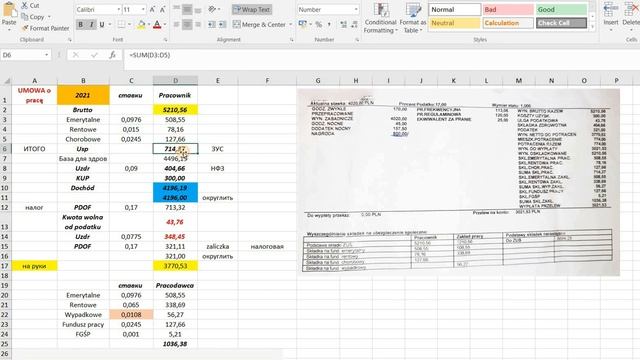
Task: Click the Align Left icon
Action: [176, 24]
